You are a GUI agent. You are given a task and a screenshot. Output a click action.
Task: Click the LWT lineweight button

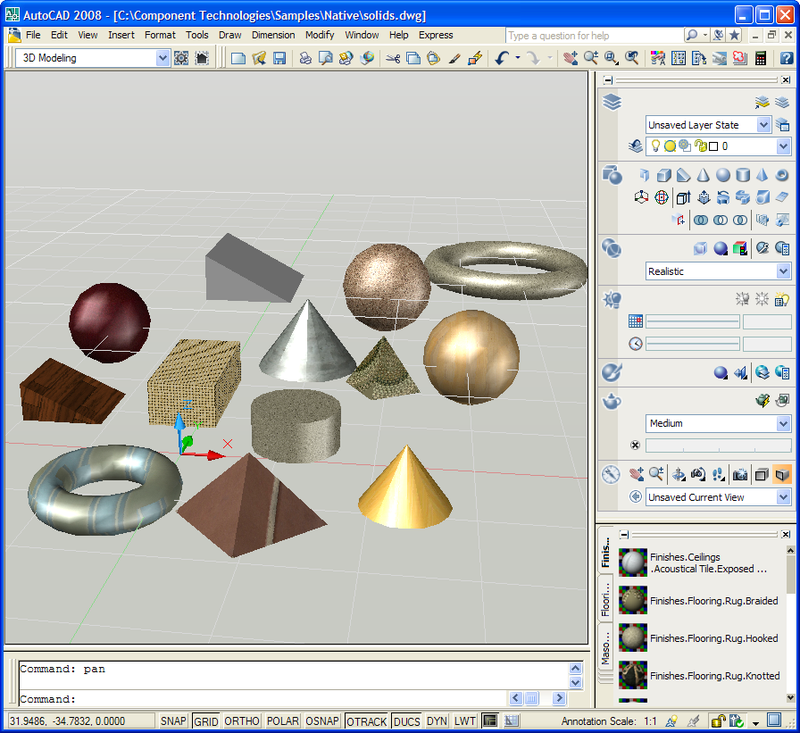pyautogui.click(x=465, y=721)
